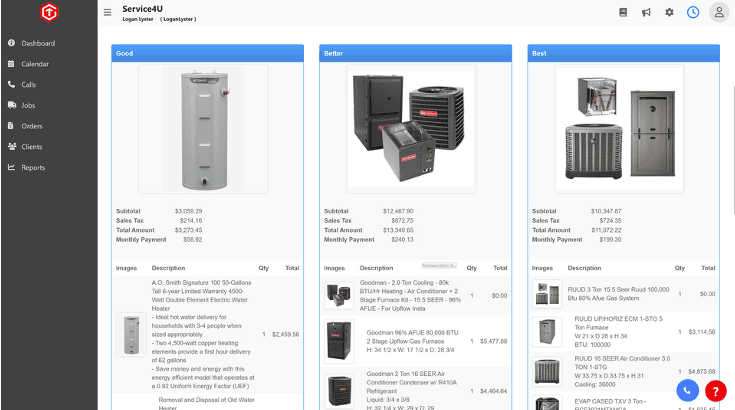Click the Calls phone icon in sidebar

pyautogui.click(x=11, y=84)
